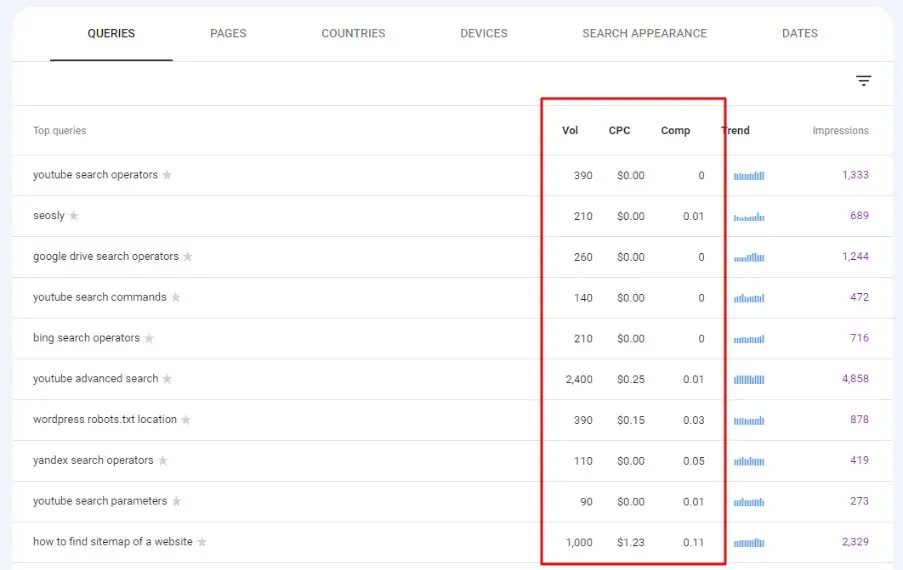The image size is (903, 570).
Task: Open the 'youtube search commands' query
Action: coord(99,297)
